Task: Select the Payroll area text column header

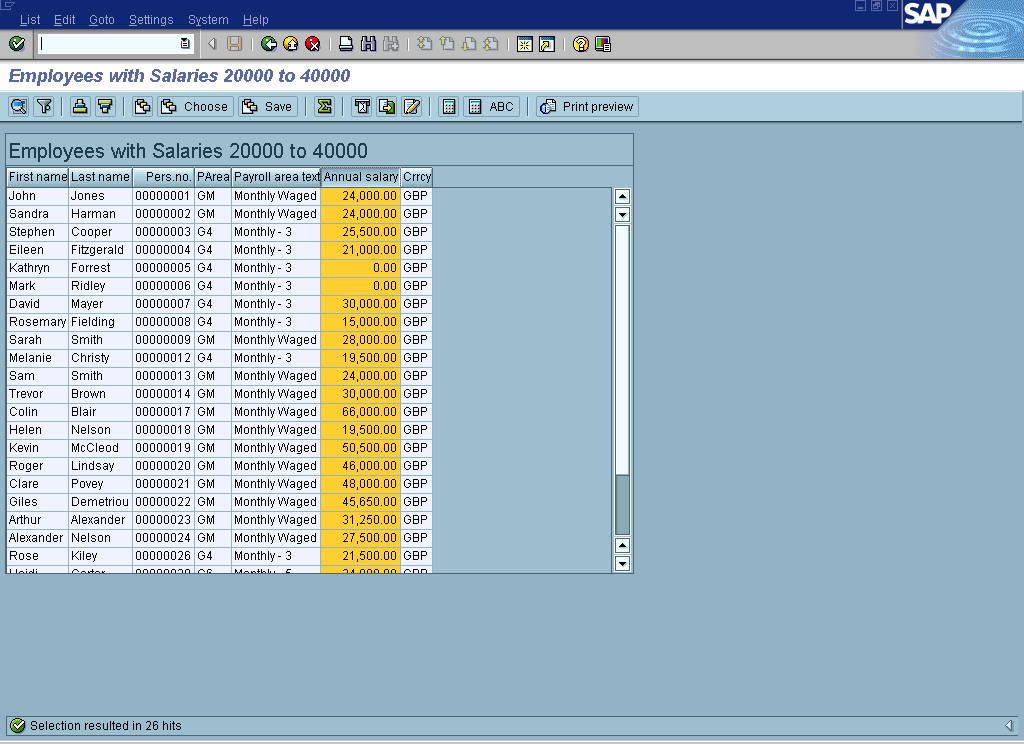Action: [x=276, y=177]
